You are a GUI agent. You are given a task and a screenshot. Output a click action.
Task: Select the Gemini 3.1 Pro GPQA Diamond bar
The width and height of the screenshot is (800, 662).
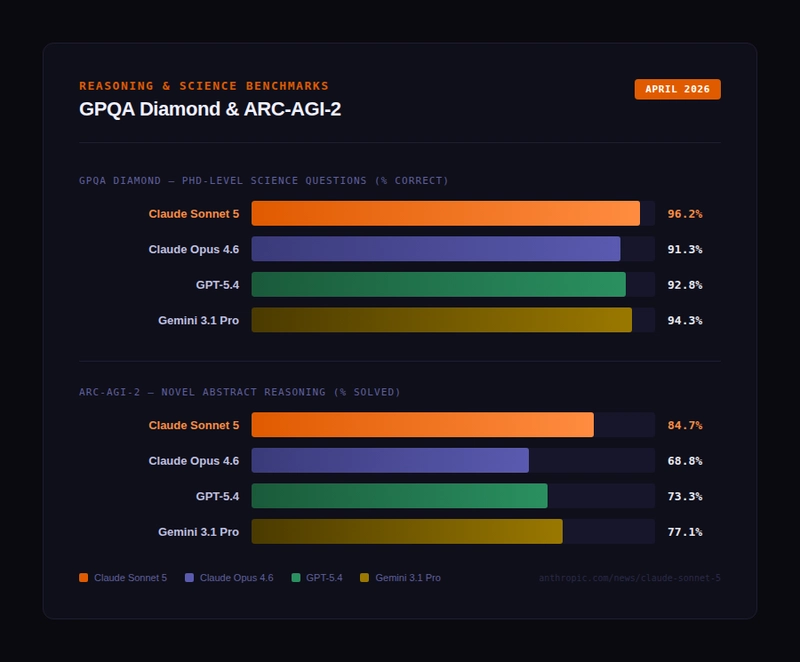point(441,320)
